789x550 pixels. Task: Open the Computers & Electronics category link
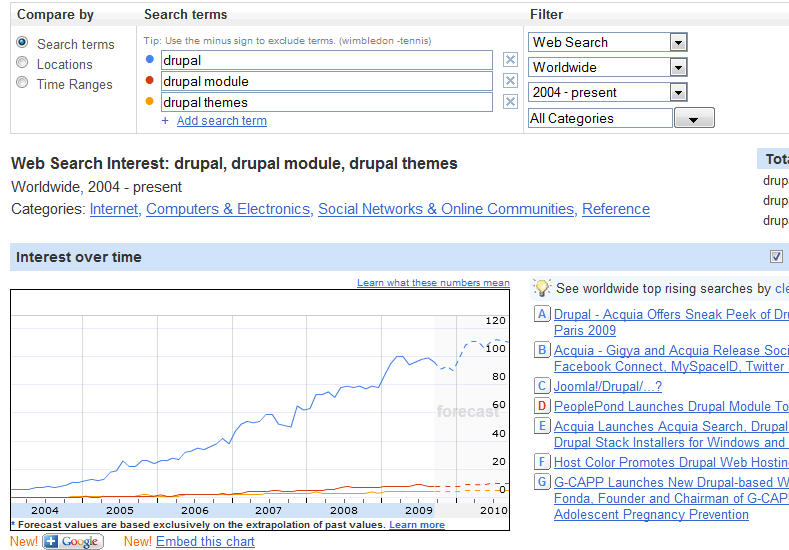pyautogui.click(x=228, y=209)
